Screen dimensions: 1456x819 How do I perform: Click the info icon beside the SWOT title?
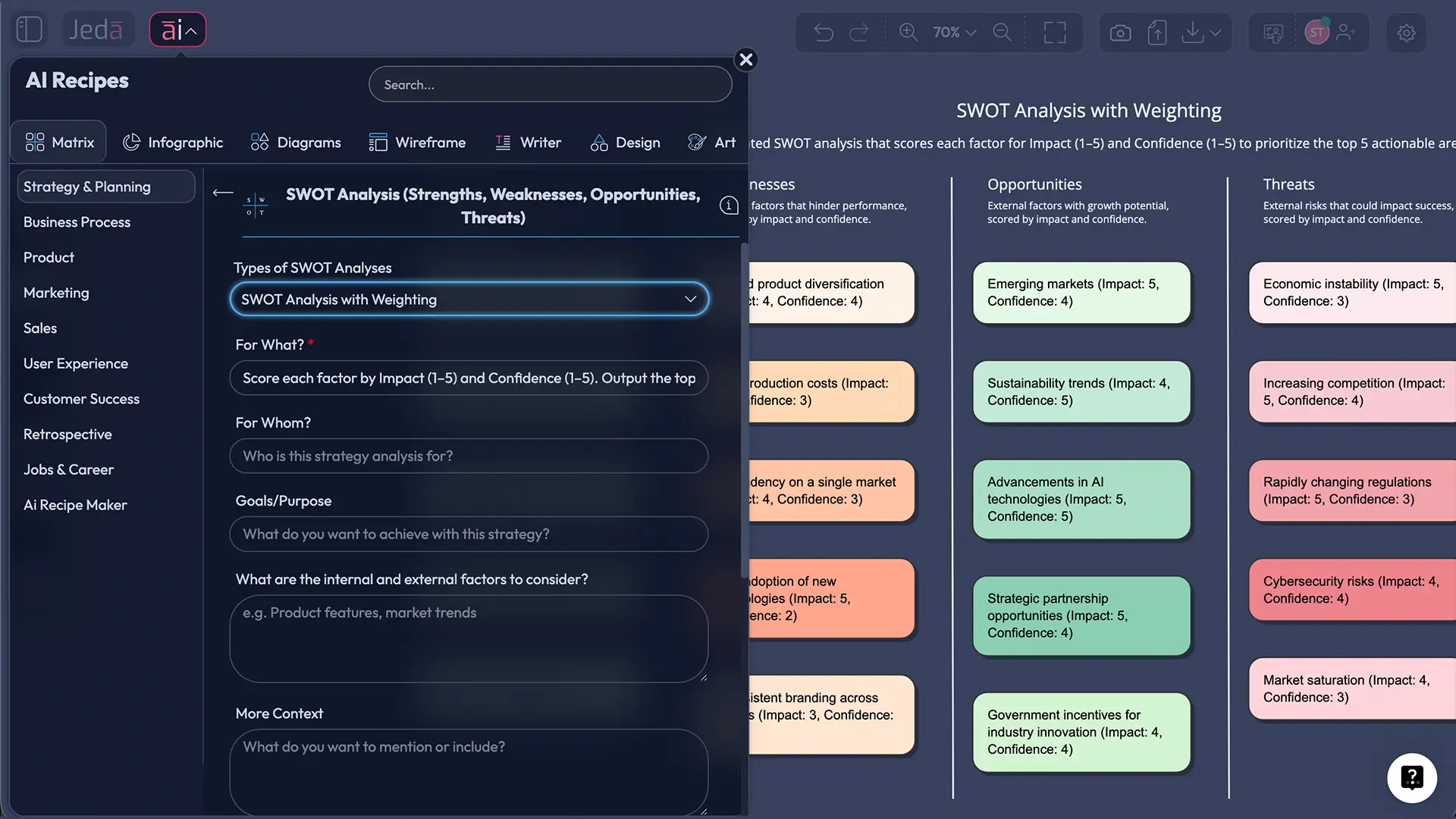pos(729,206)
